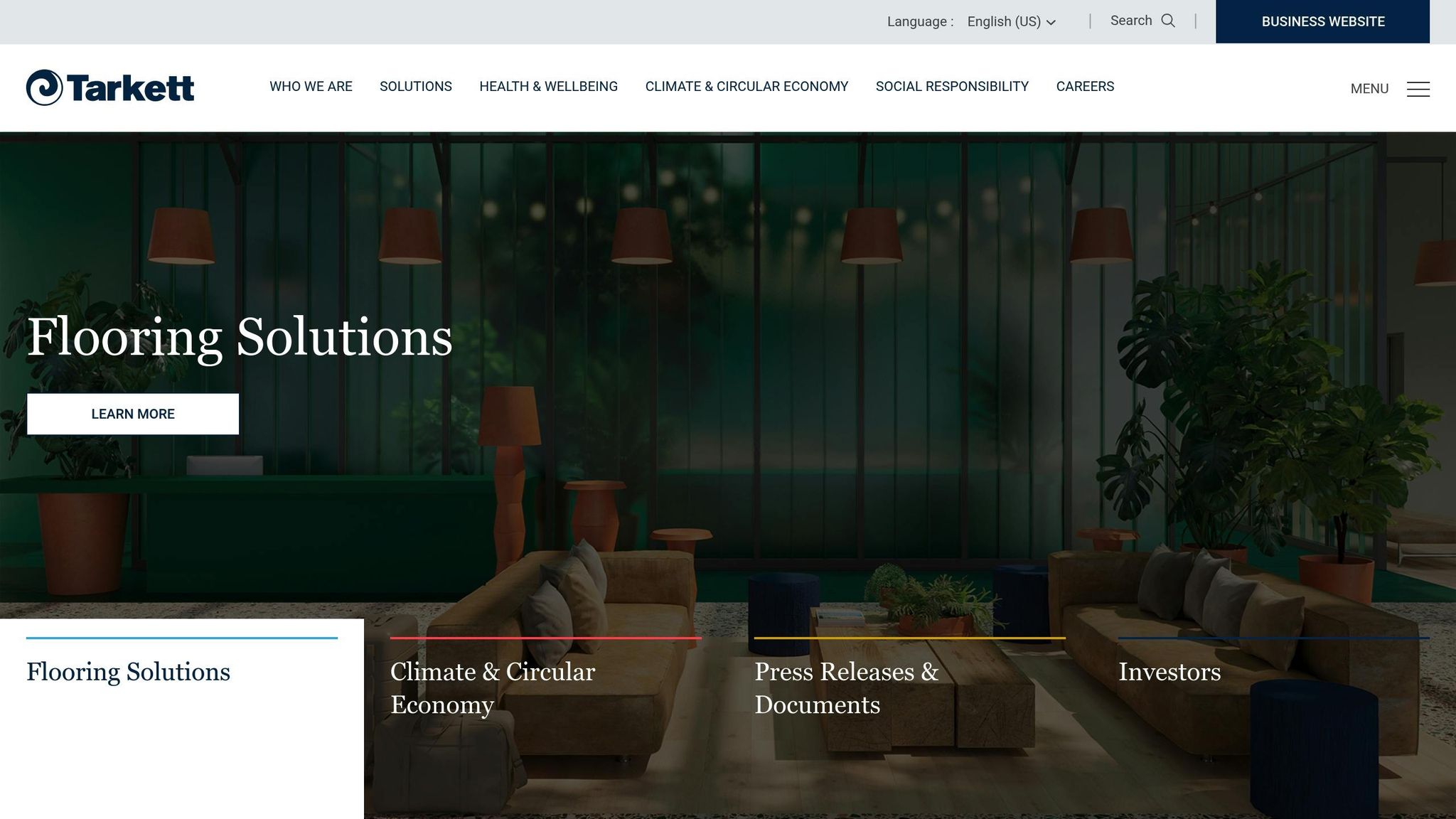Click the Business Website button
Screen dimensions: 1456x819
point(1322,21)
